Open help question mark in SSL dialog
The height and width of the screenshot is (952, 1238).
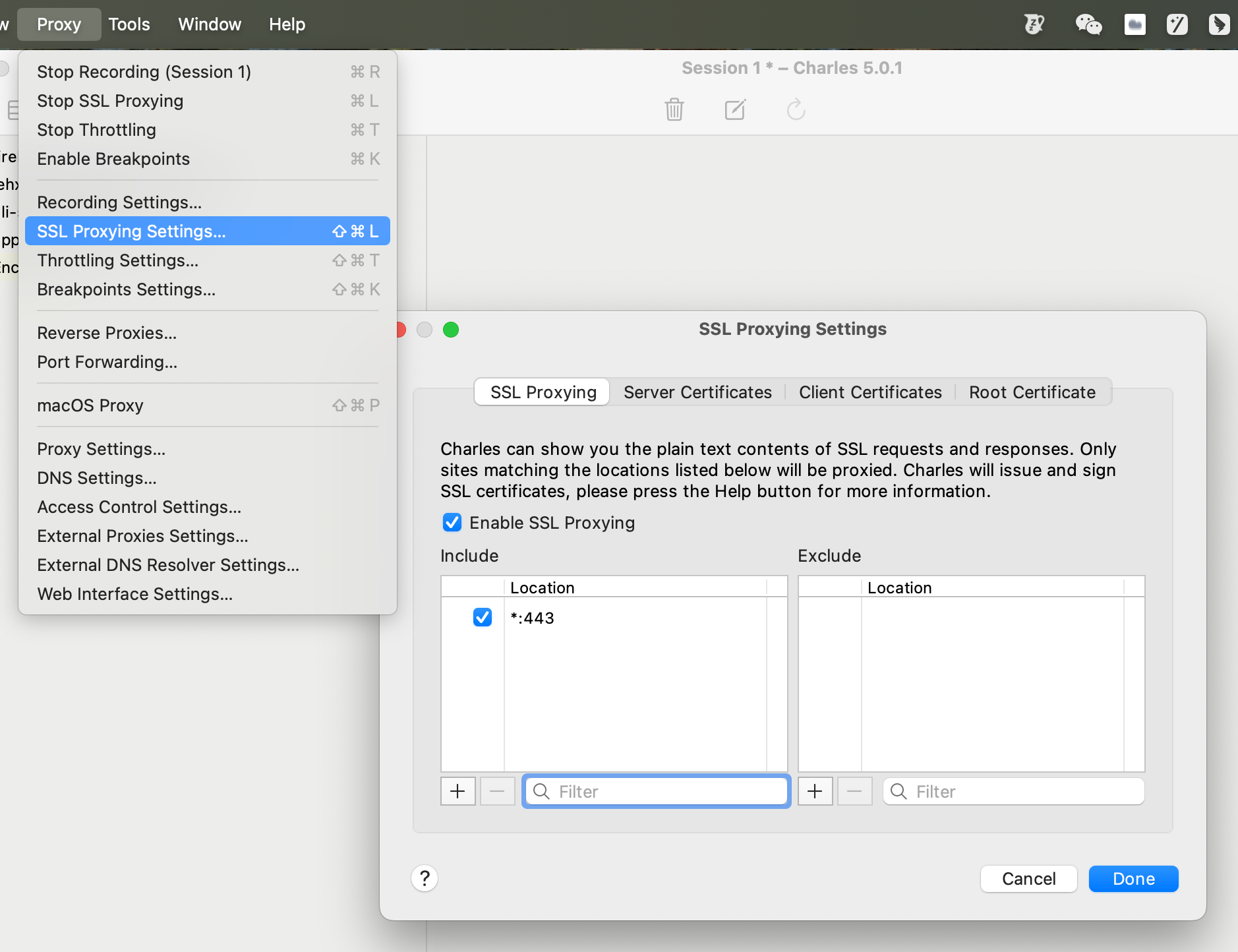tap(425, 878)
